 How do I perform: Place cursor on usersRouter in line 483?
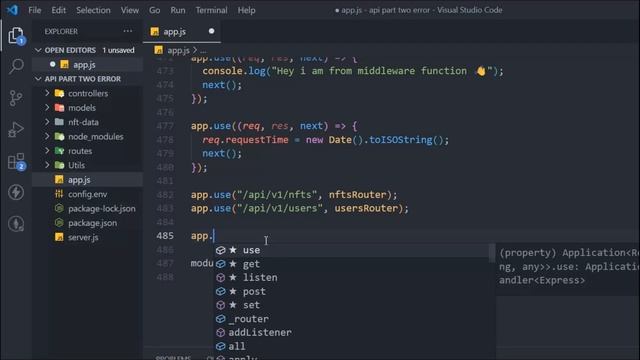366,209
